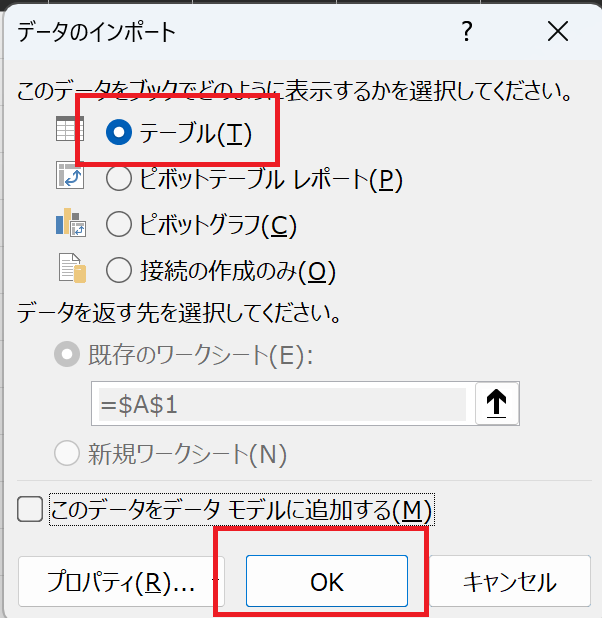Choose ピボットテーブル レポート(P) option
602x618 pixels.
(x=119, y=179)
